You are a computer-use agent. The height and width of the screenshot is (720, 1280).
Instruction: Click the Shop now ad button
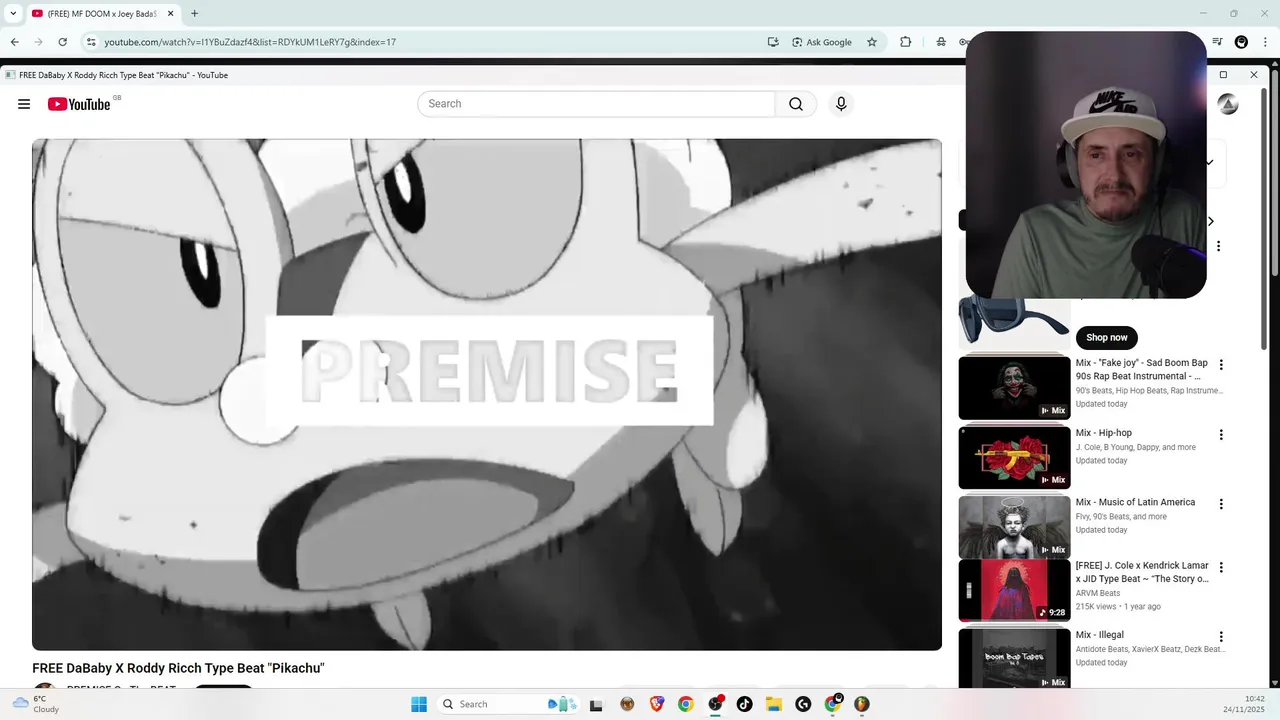(x=1106, y=337)
